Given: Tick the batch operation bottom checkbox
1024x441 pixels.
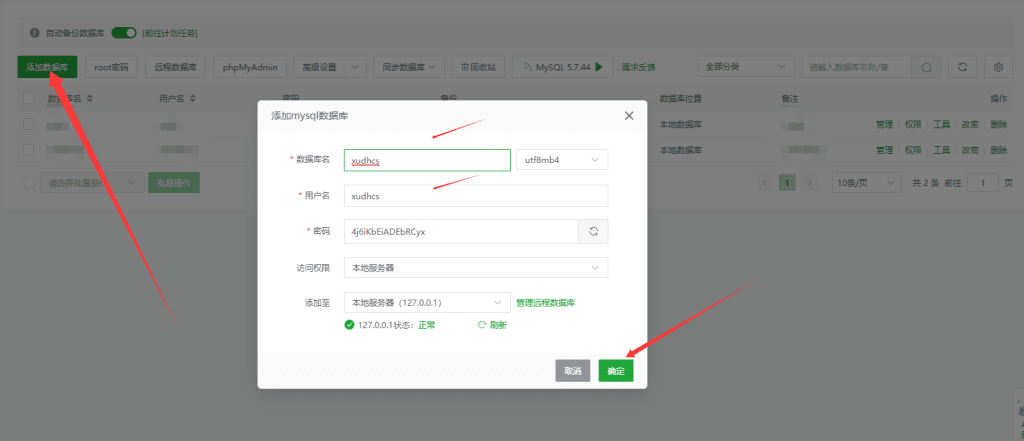Looking at the screenshot, I should (29, 183).
